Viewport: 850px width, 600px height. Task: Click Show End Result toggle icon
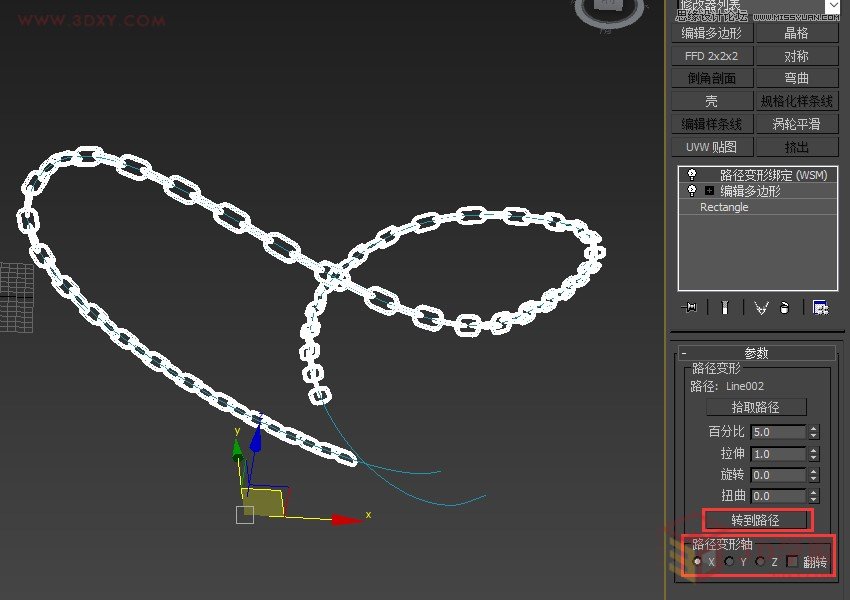click(727, 308)
